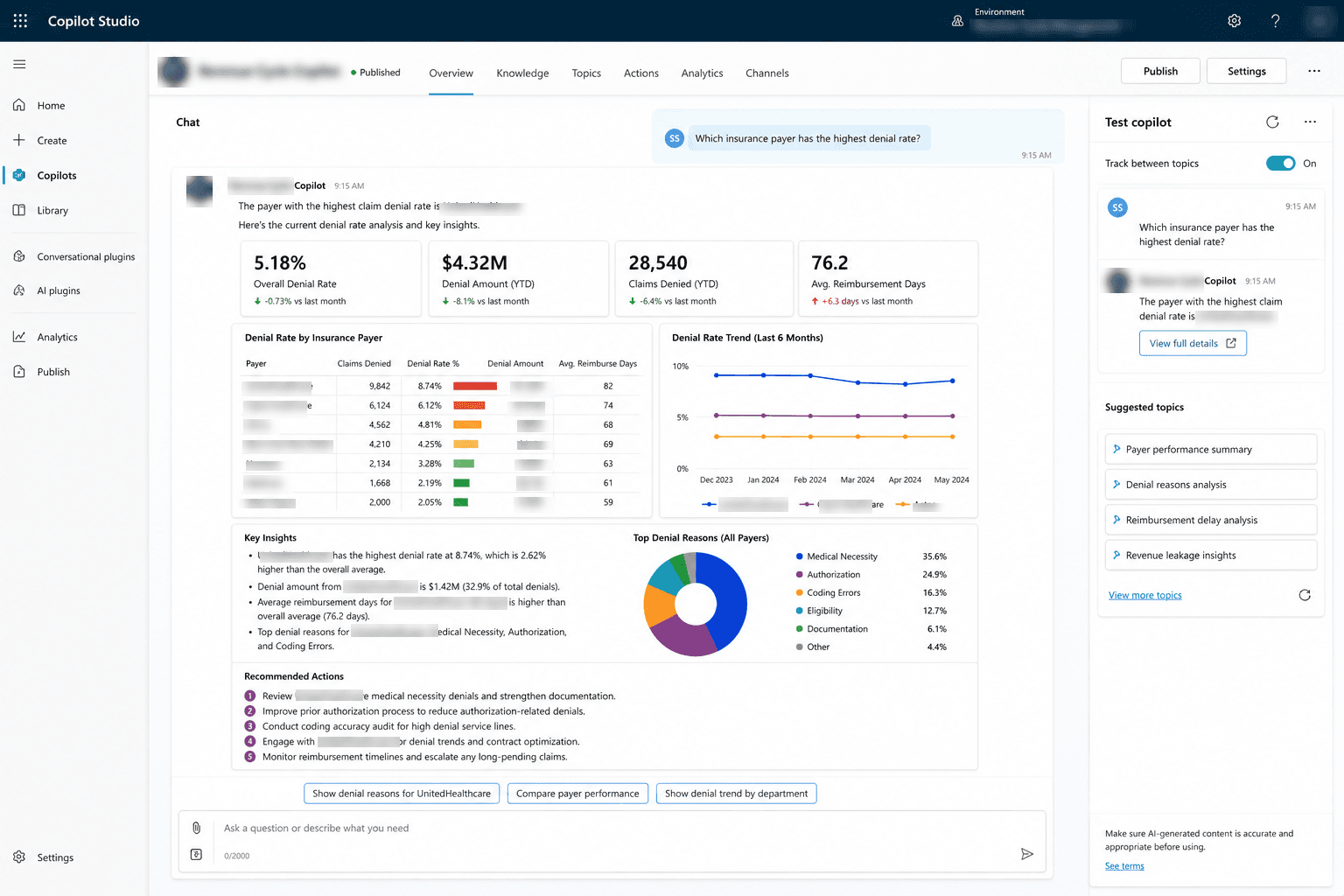Screen dimensions: 1344x896
Task: Select Denial reasons analysis suggested topic
Action: [1211, 485]
